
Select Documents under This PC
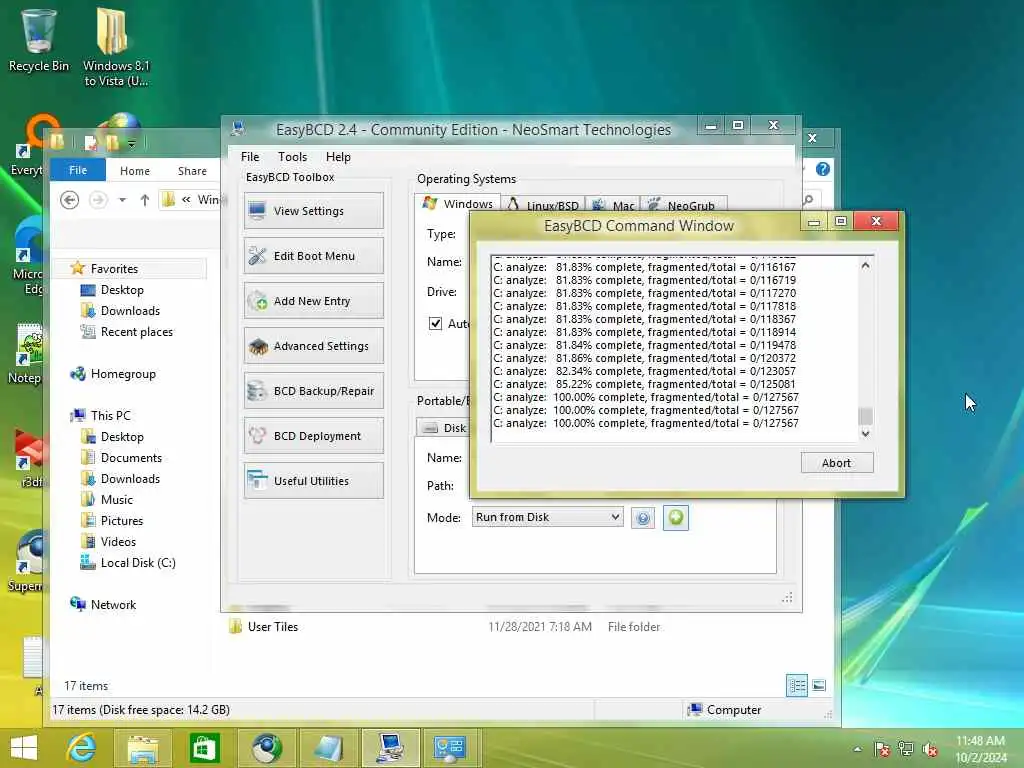click(x=131, y=458)
